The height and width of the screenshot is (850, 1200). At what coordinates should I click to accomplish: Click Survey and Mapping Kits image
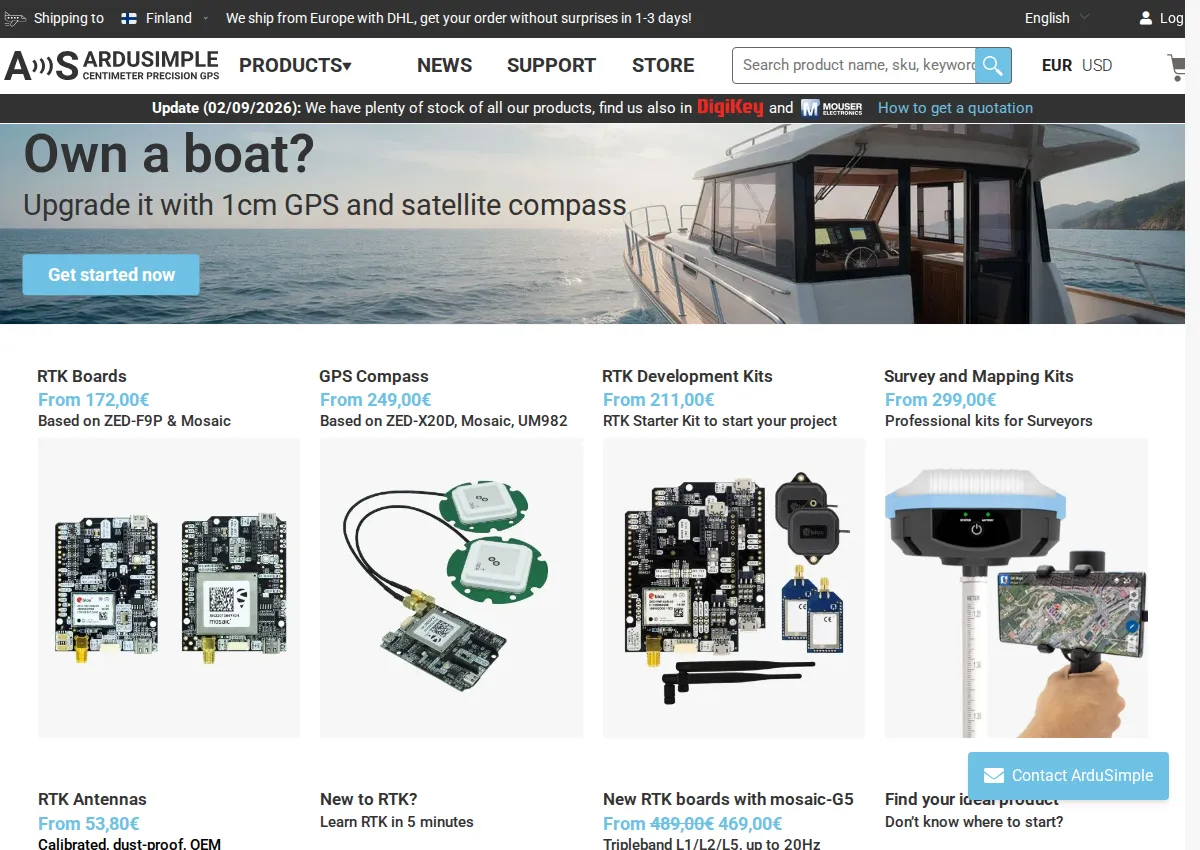[1016, 588]
